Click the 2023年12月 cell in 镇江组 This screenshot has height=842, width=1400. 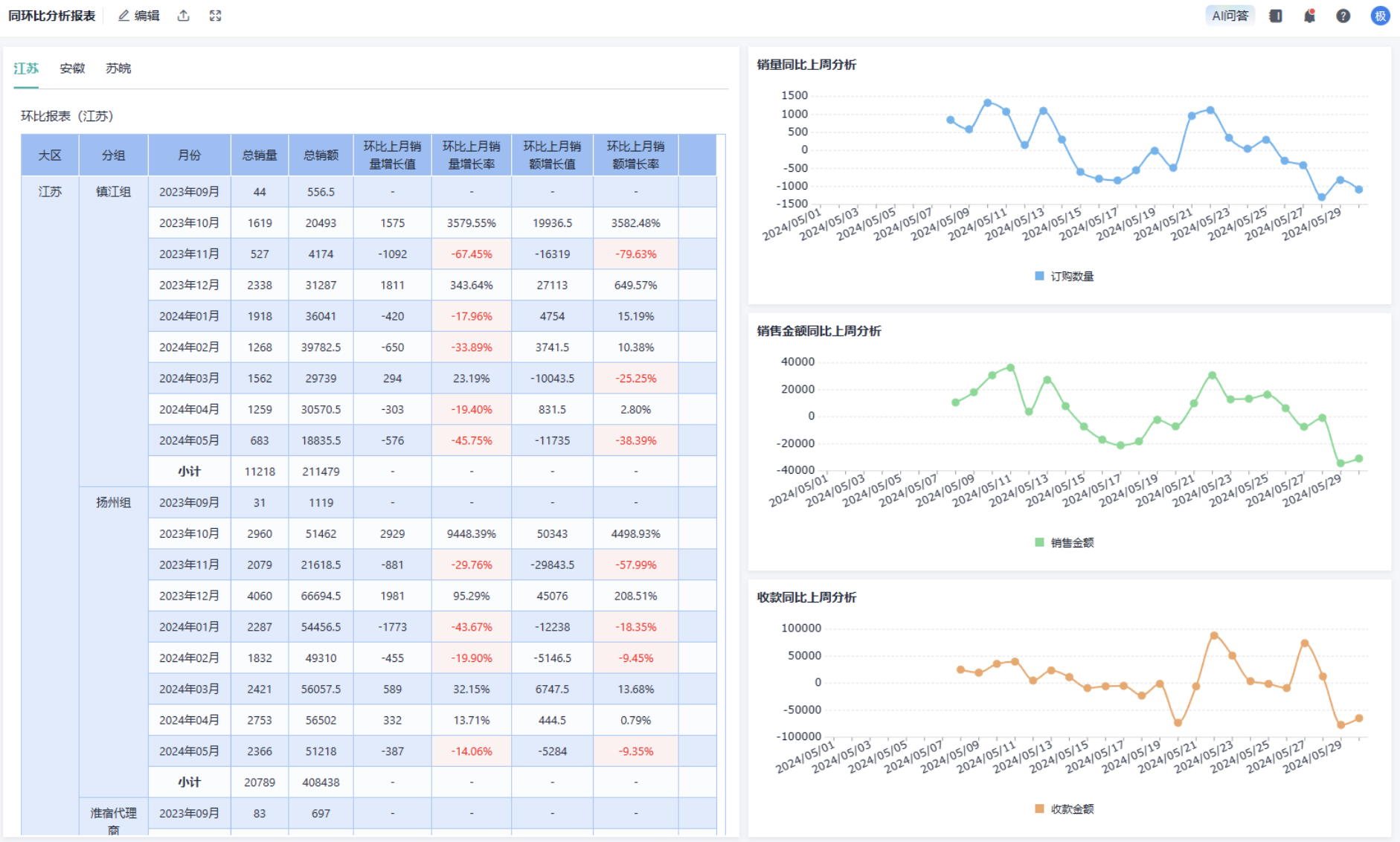pos(190,286)
